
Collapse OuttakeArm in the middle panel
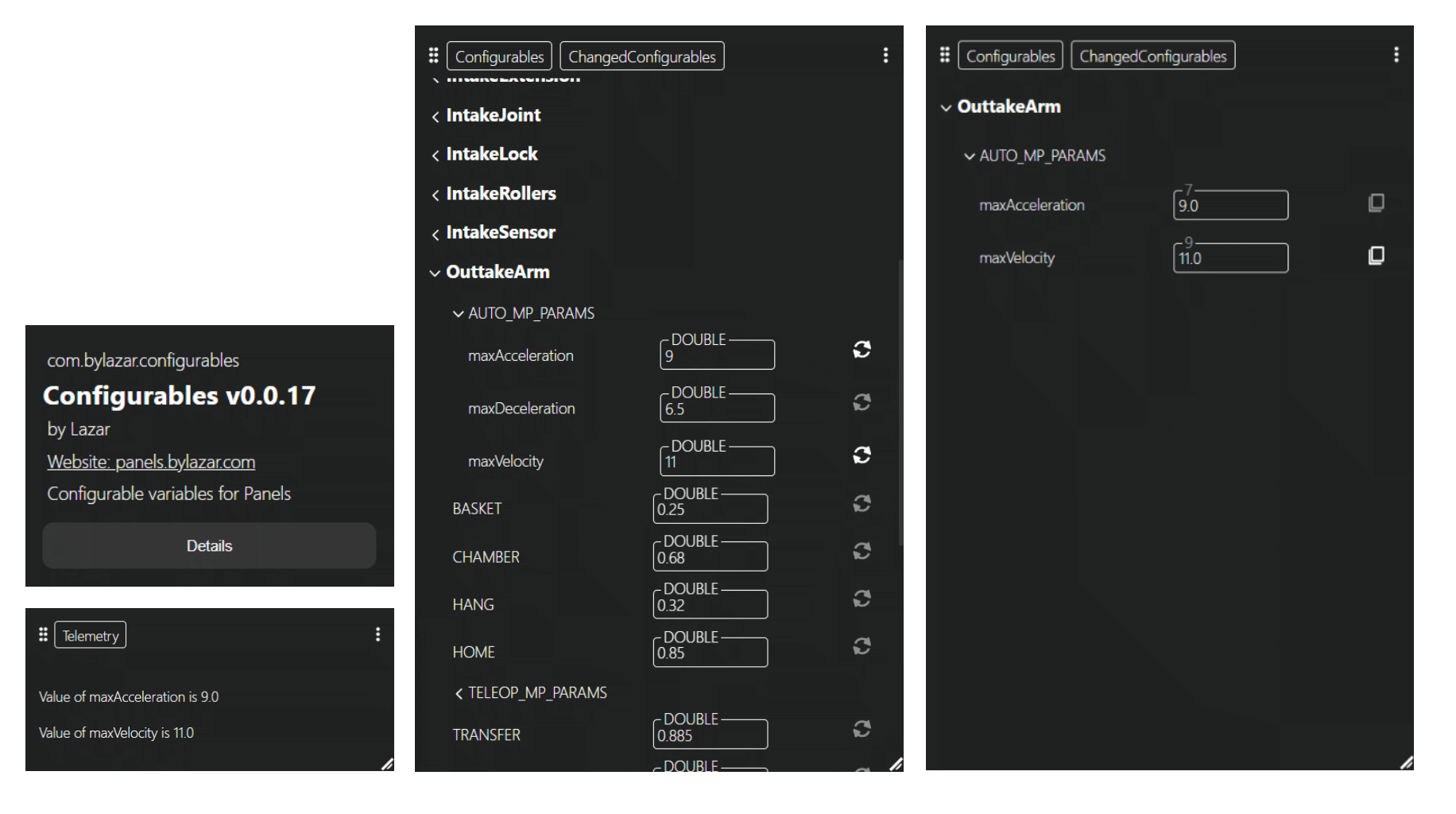coord(490,272)
